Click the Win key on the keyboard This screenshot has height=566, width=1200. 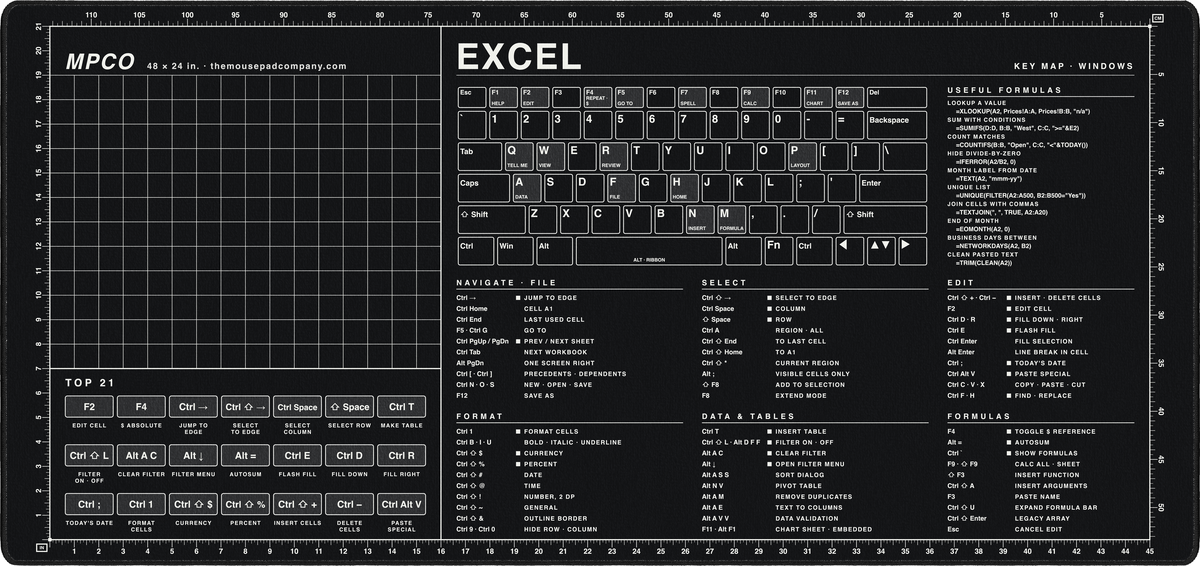point(514,251)
